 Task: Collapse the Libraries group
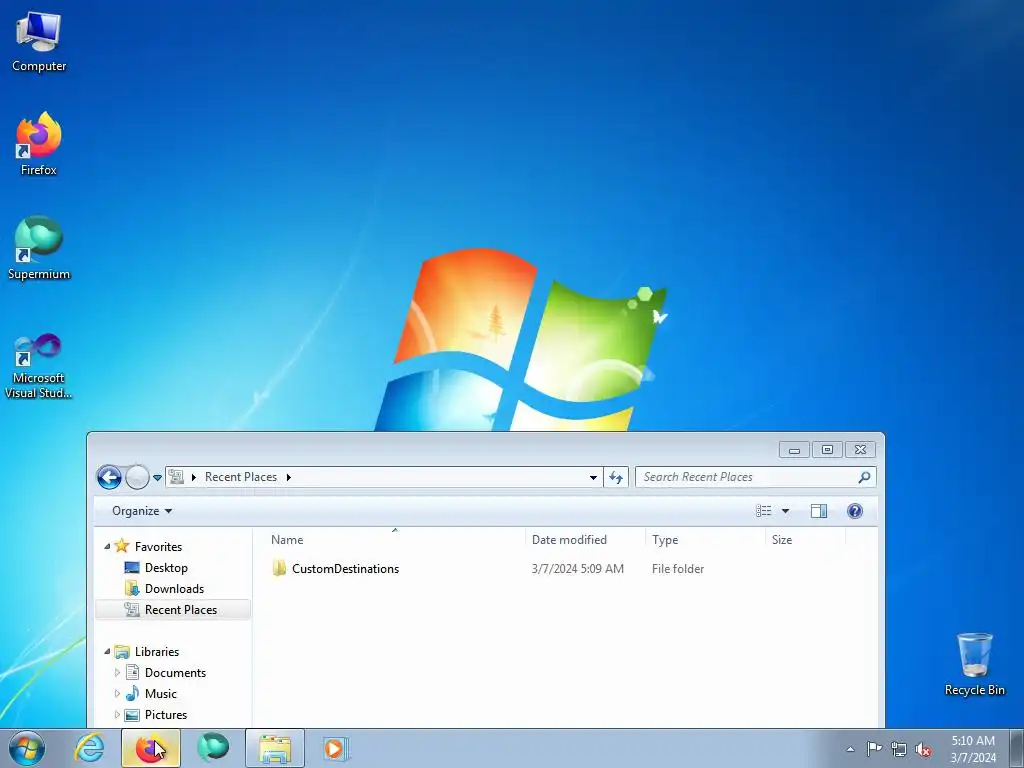pos(107,651)
